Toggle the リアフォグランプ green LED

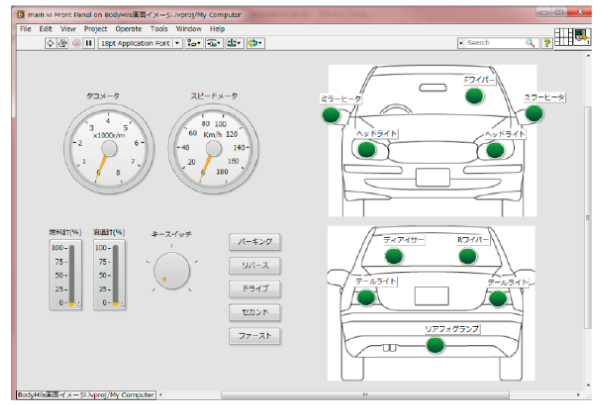(x=434, y=345)
